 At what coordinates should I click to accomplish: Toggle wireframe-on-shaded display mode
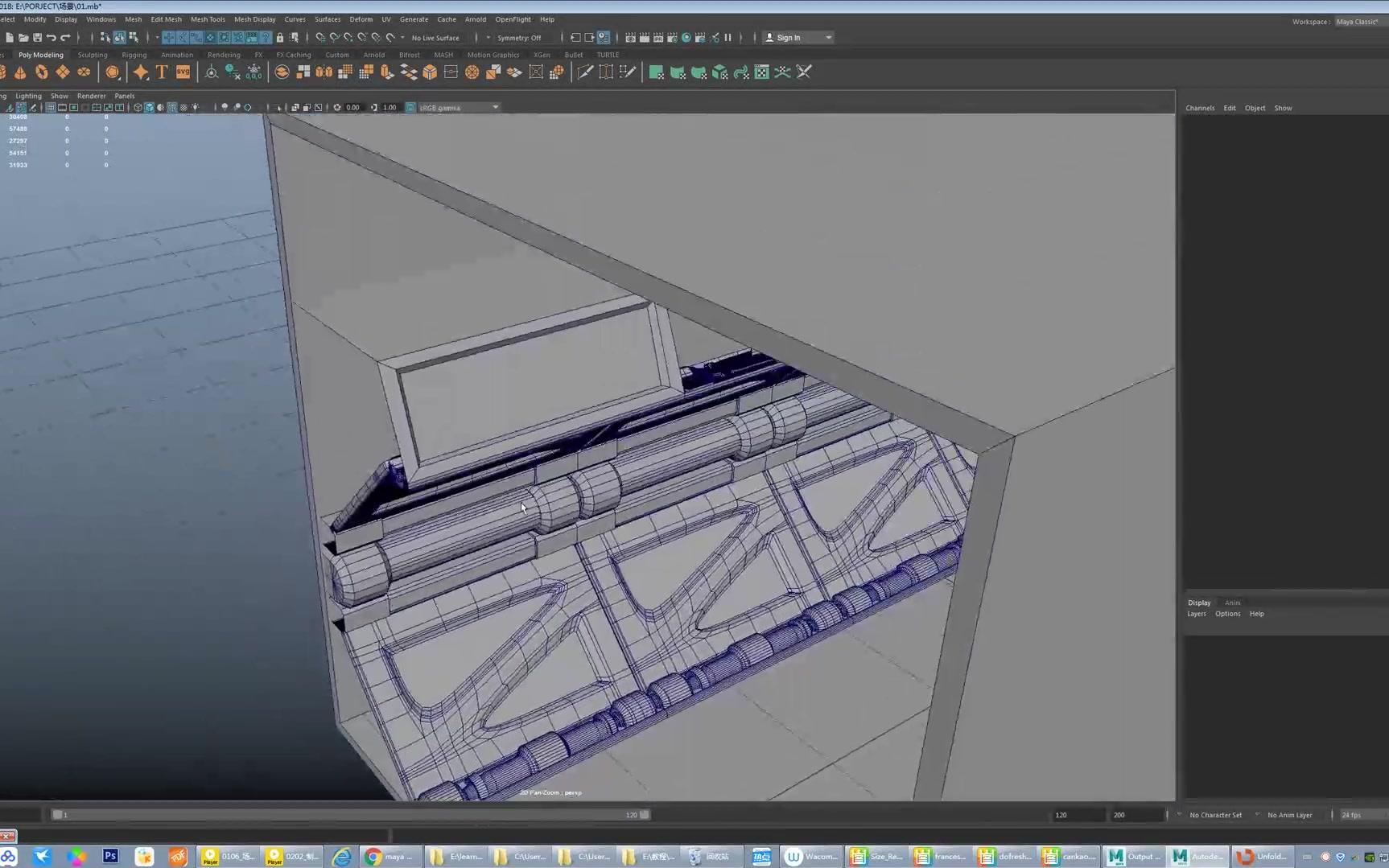point(172,107)
